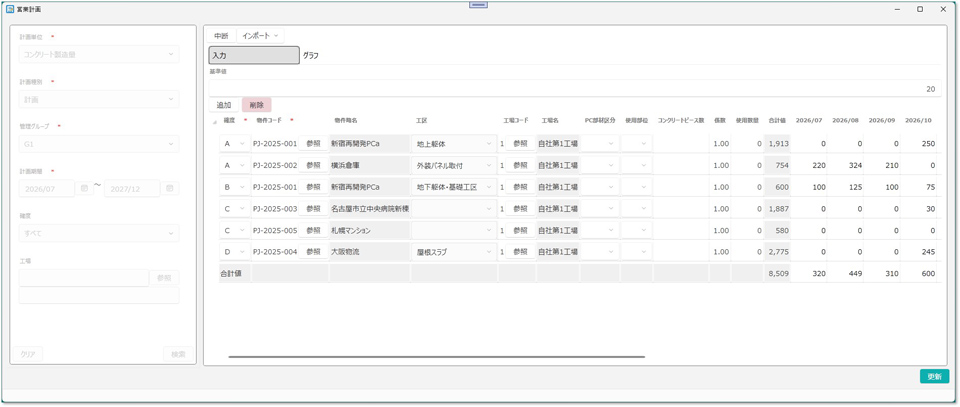The width and height of the screenshot is (960, 407).
Task: Click the 合計値 column header
Action: click(778, 121)
